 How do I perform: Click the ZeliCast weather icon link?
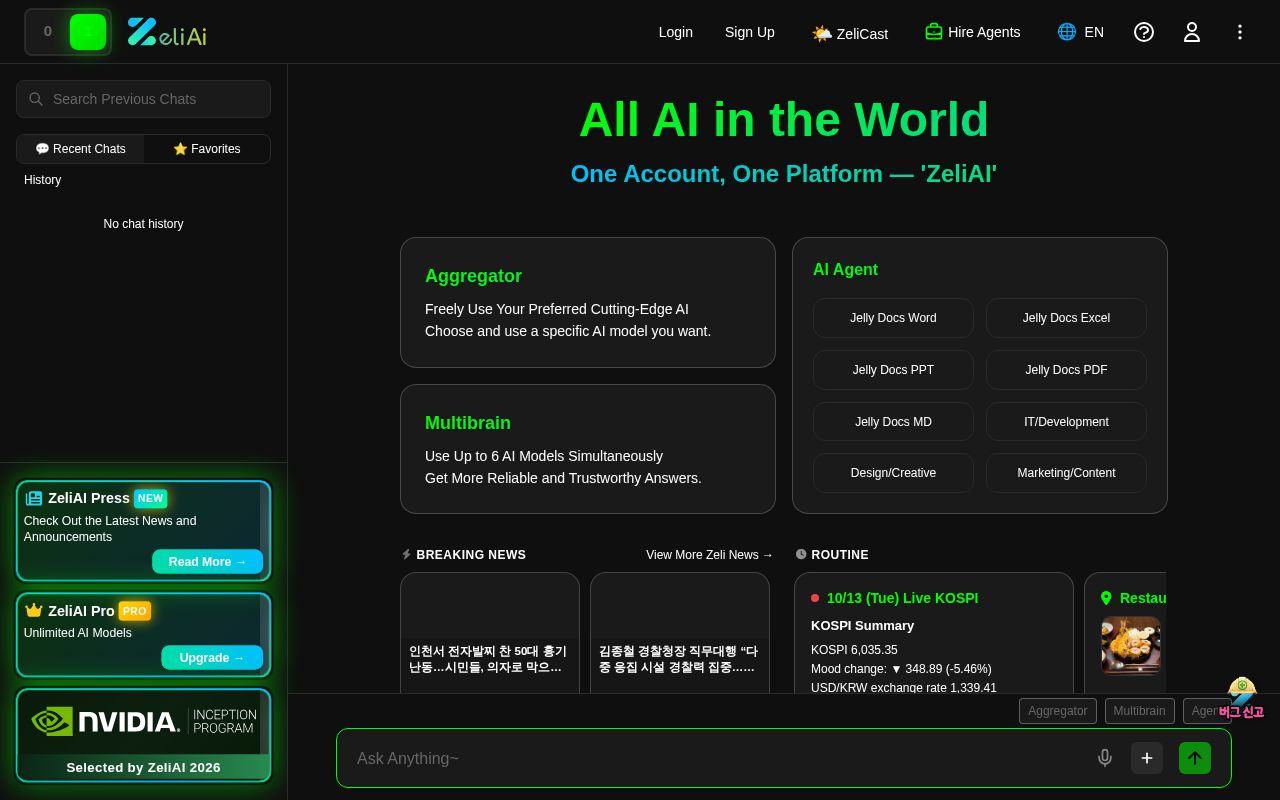850,33
